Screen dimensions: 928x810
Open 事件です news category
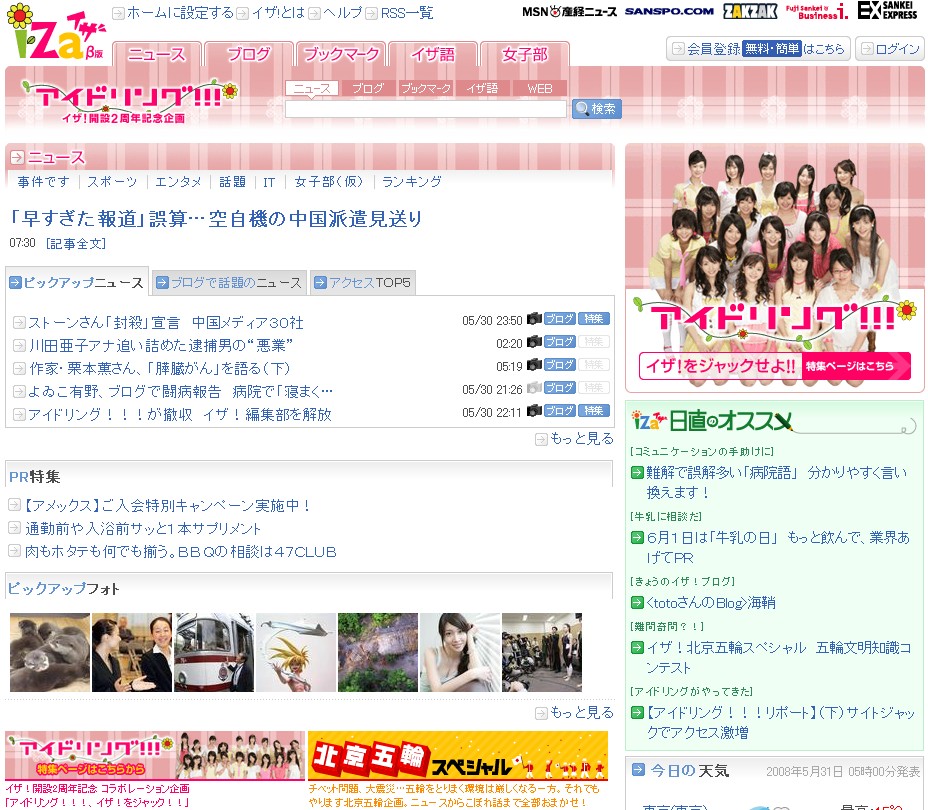click(x=43, y=182)
